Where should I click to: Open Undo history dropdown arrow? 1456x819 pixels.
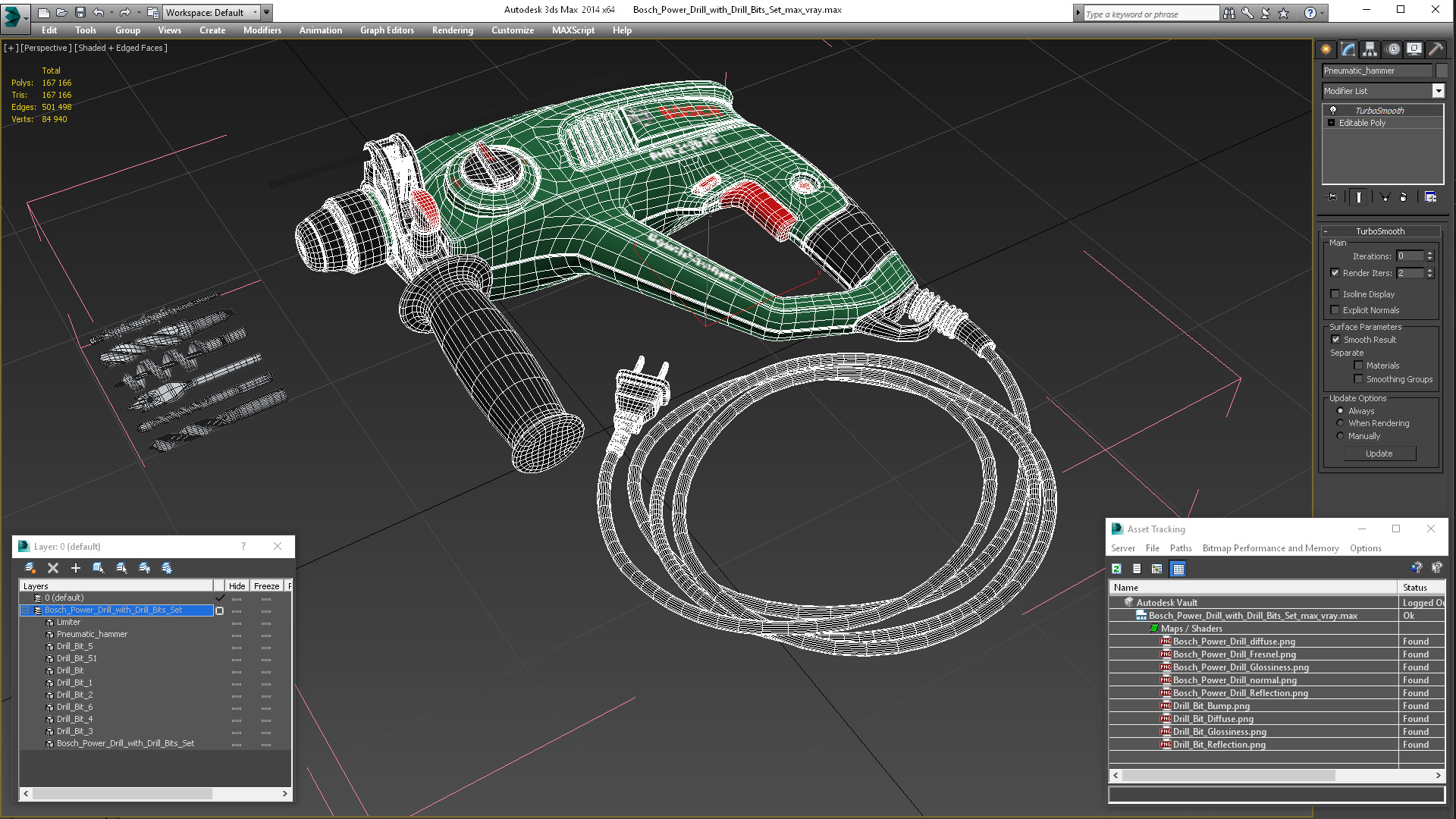pyautogui.click(x=111, y=12)
